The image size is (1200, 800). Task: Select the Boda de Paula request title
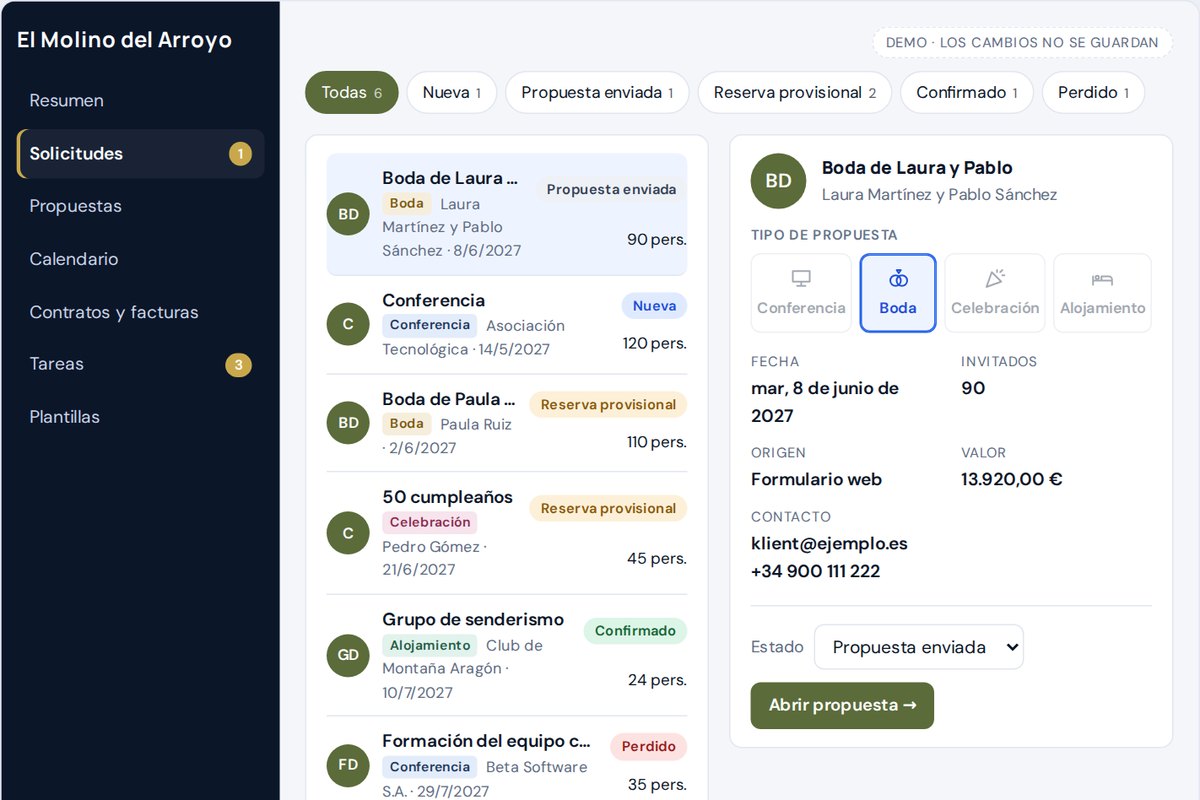449,399
